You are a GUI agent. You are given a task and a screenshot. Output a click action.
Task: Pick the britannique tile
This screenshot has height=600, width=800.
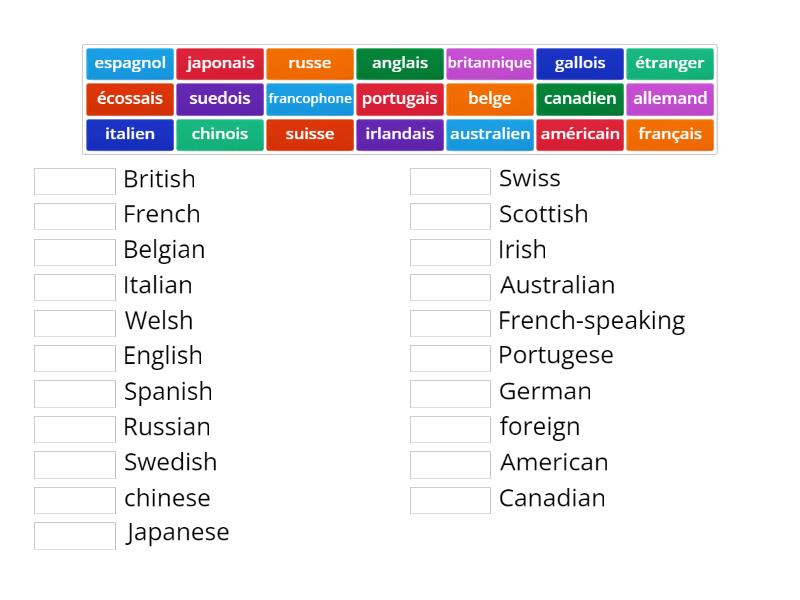(490, 63)
